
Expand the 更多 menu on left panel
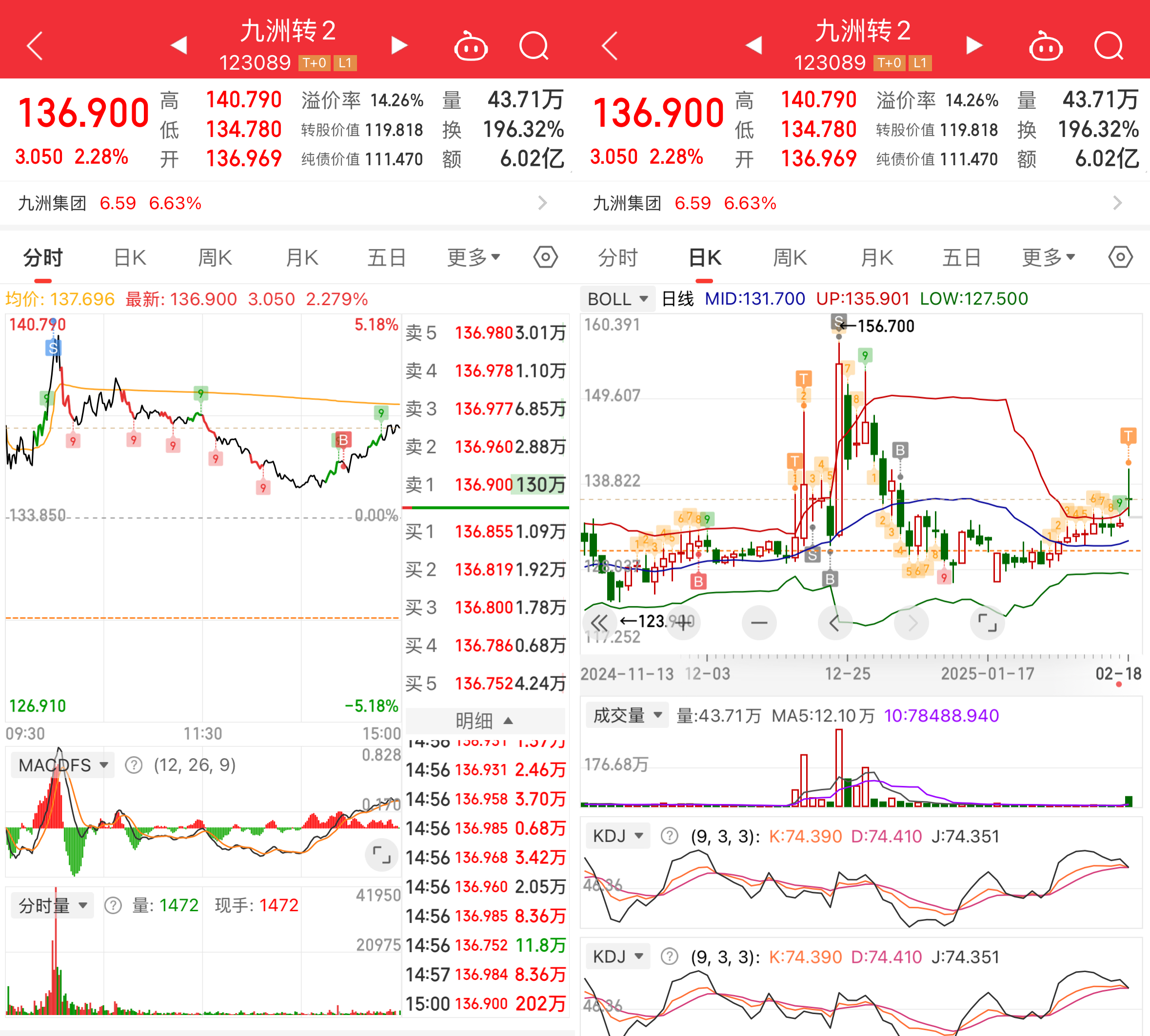click(x=473, y=258)
